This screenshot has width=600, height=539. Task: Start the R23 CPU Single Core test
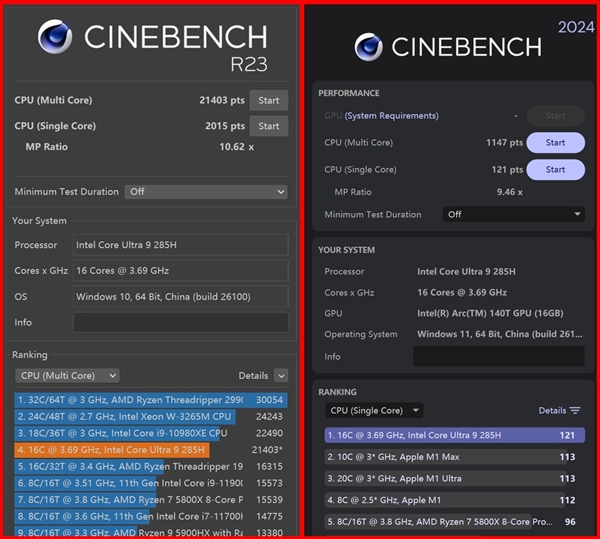tap(268, 126)
